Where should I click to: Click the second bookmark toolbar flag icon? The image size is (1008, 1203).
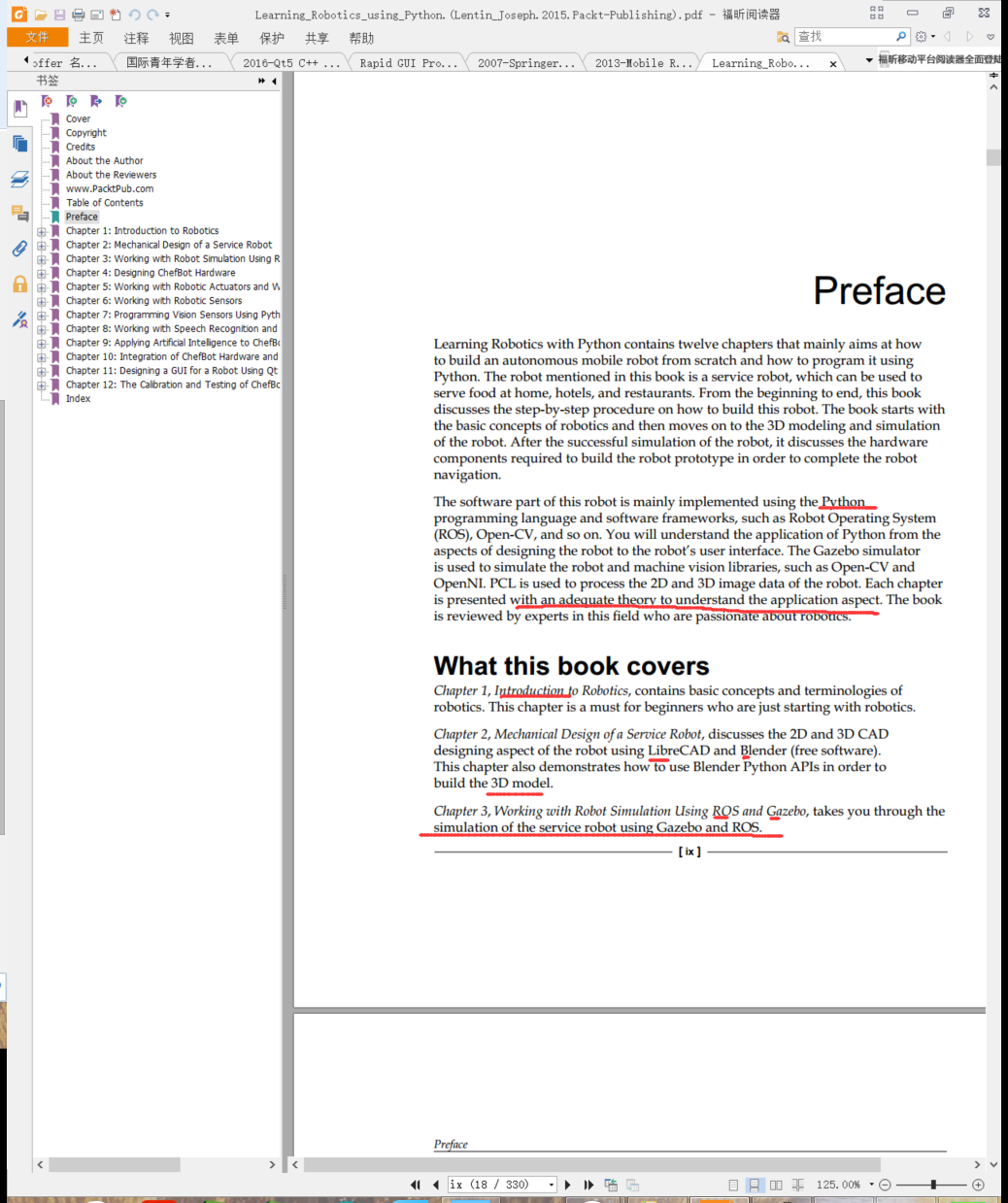[71, 101]
